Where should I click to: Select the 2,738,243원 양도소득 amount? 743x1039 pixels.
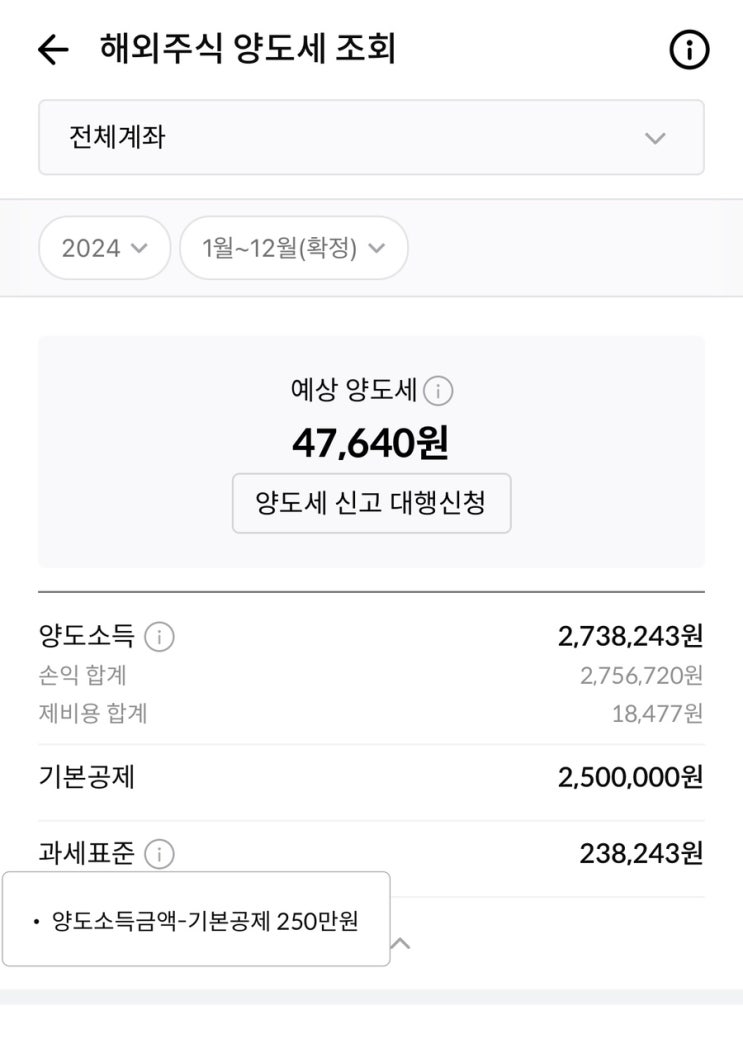pos(630,636)
